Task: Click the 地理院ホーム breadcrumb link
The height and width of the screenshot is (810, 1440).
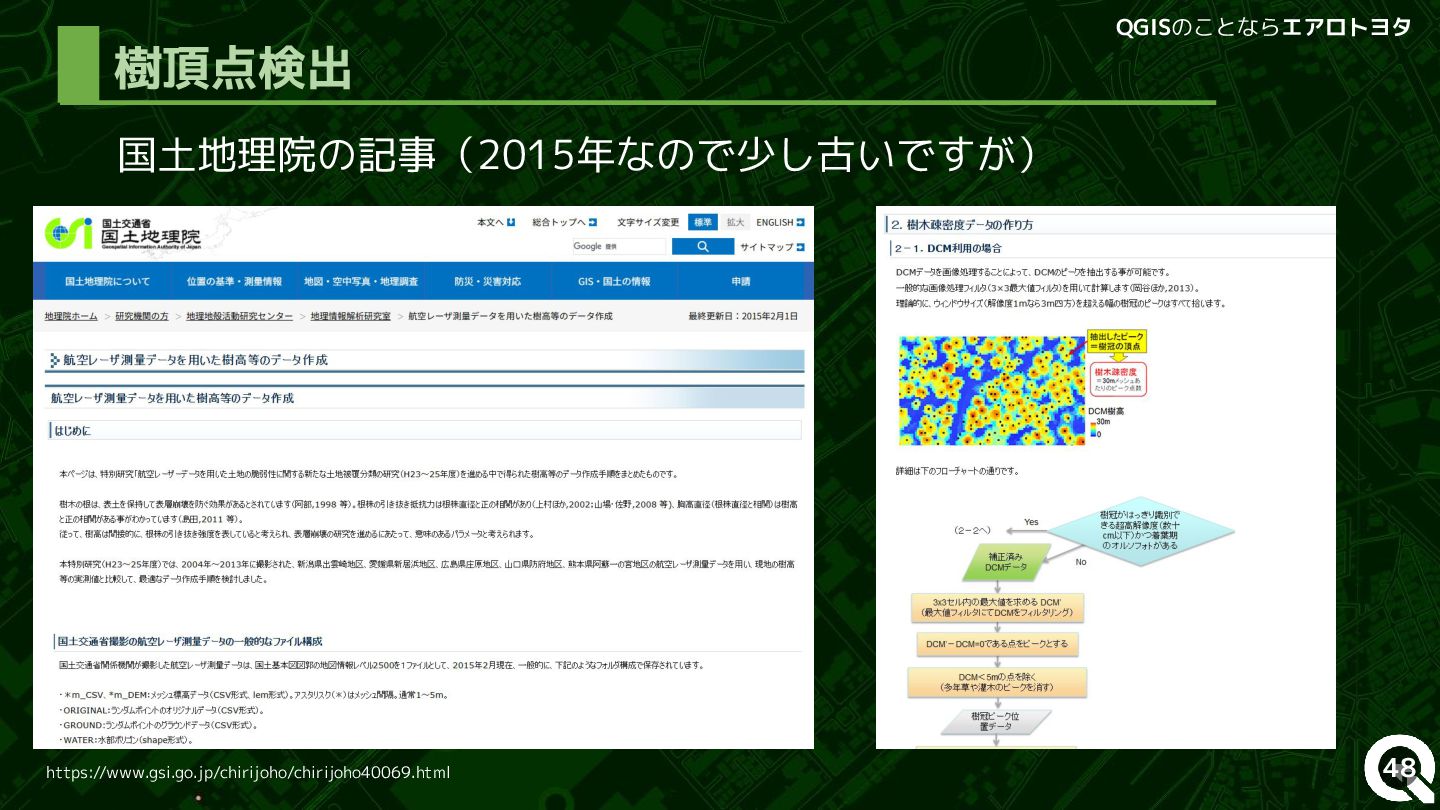Action: point(71,315)
